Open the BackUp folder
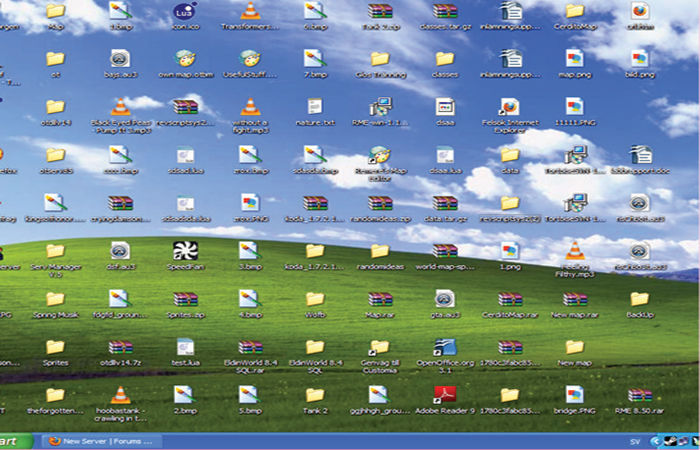The image size is (700, 450). 639,298
